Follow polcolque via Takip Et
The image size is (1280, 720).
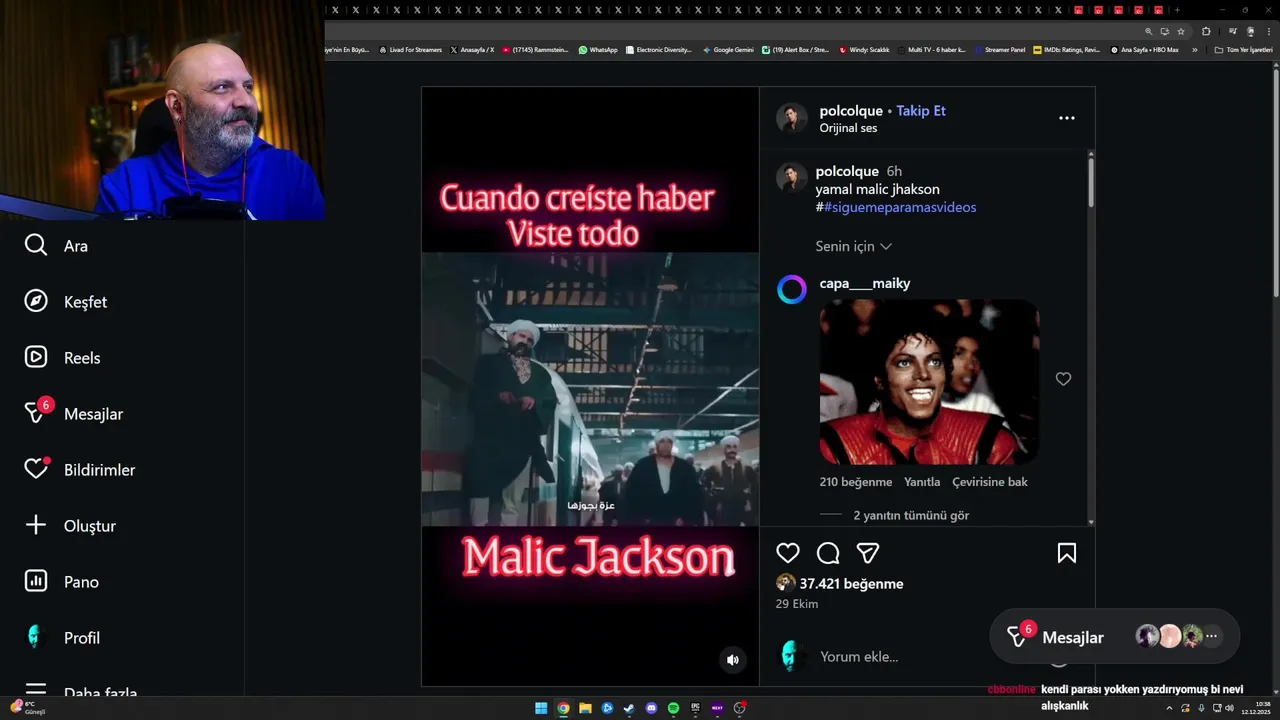click(x=921, y=111)
